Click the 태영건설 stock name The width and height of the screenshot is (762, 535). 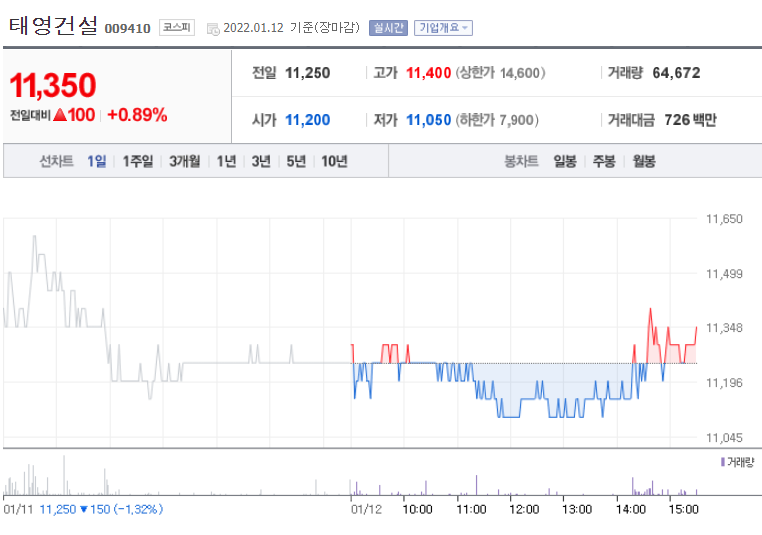53,25
